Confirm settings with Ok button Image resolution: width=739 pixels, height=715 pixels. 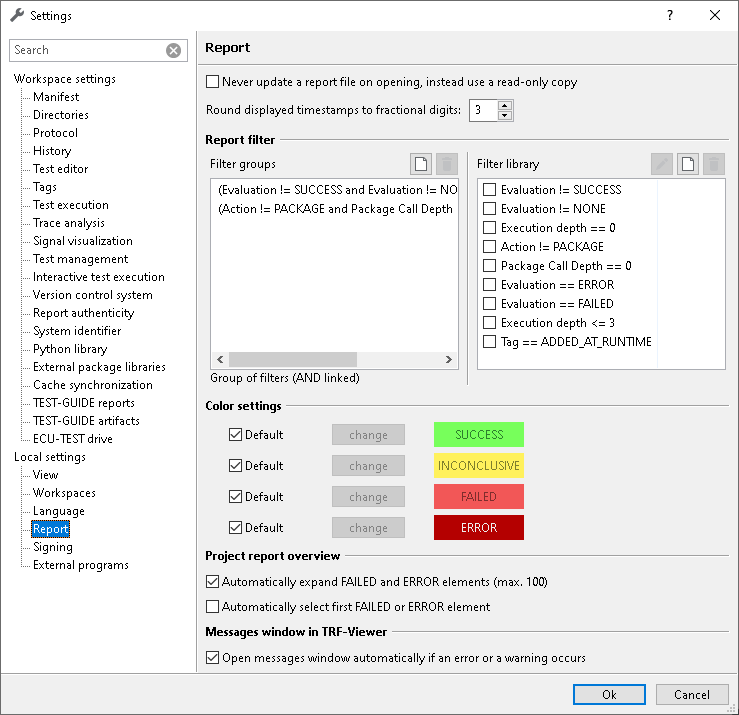(609, 694)
